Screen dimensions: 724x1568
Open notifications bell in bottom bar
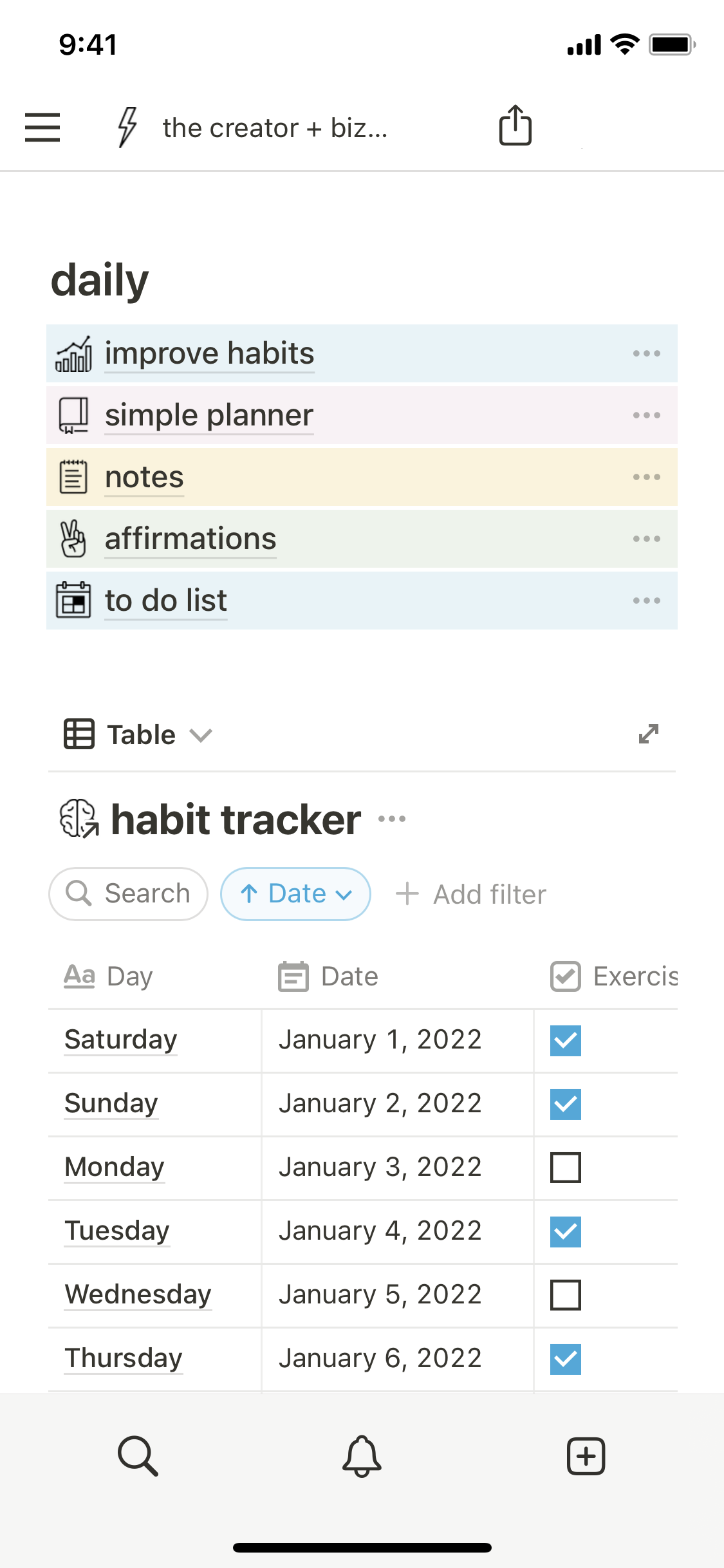pos(362,1455)
